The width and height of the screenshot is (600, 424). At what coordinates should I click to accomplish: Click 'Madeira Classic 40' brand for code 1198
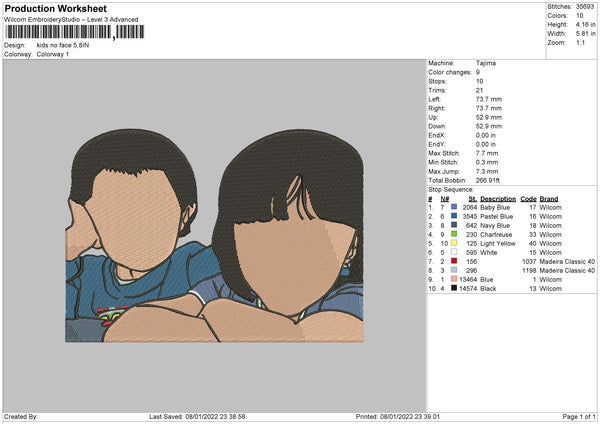(567, 271)
